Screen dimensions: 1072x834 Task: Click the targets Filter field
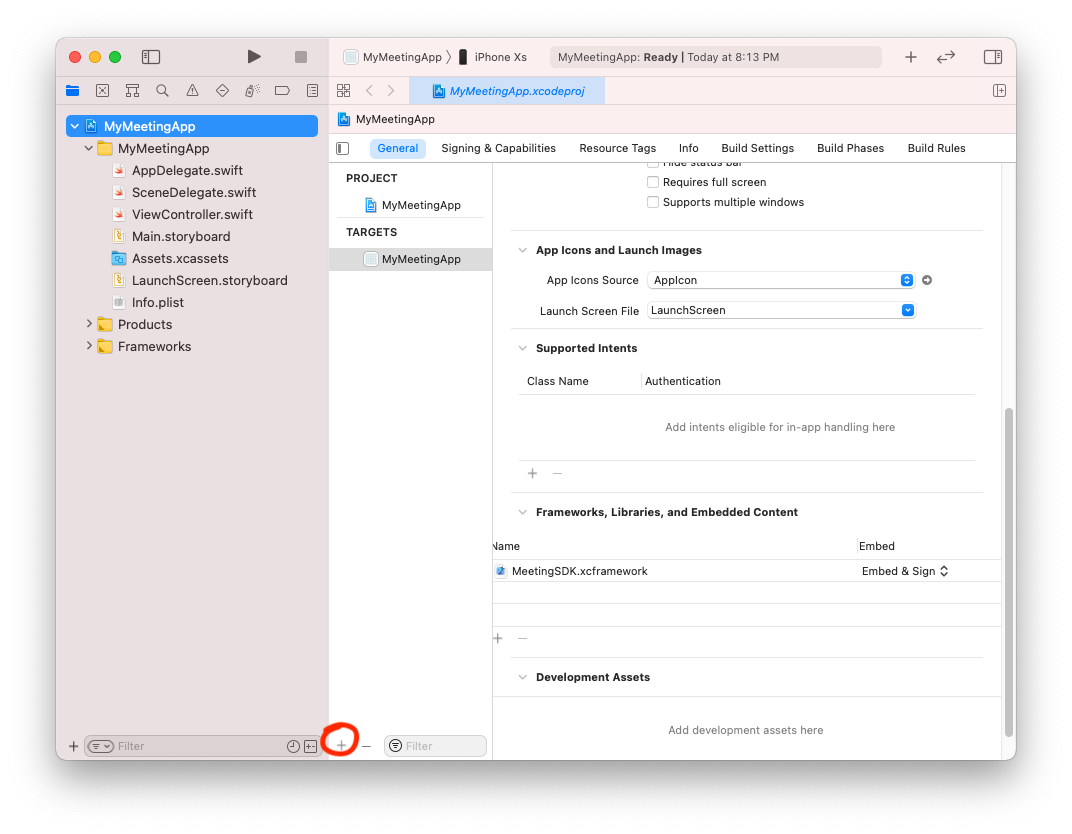436,746
